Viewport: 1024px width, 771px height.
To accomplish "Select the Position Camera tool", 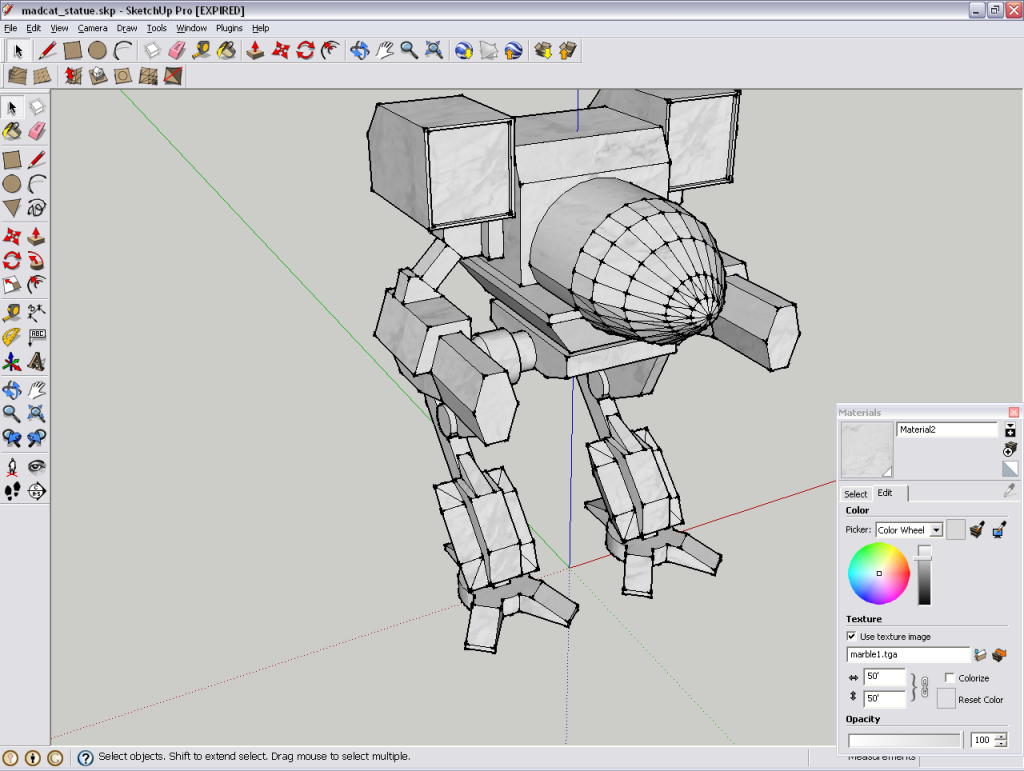I will pos(12,466).
